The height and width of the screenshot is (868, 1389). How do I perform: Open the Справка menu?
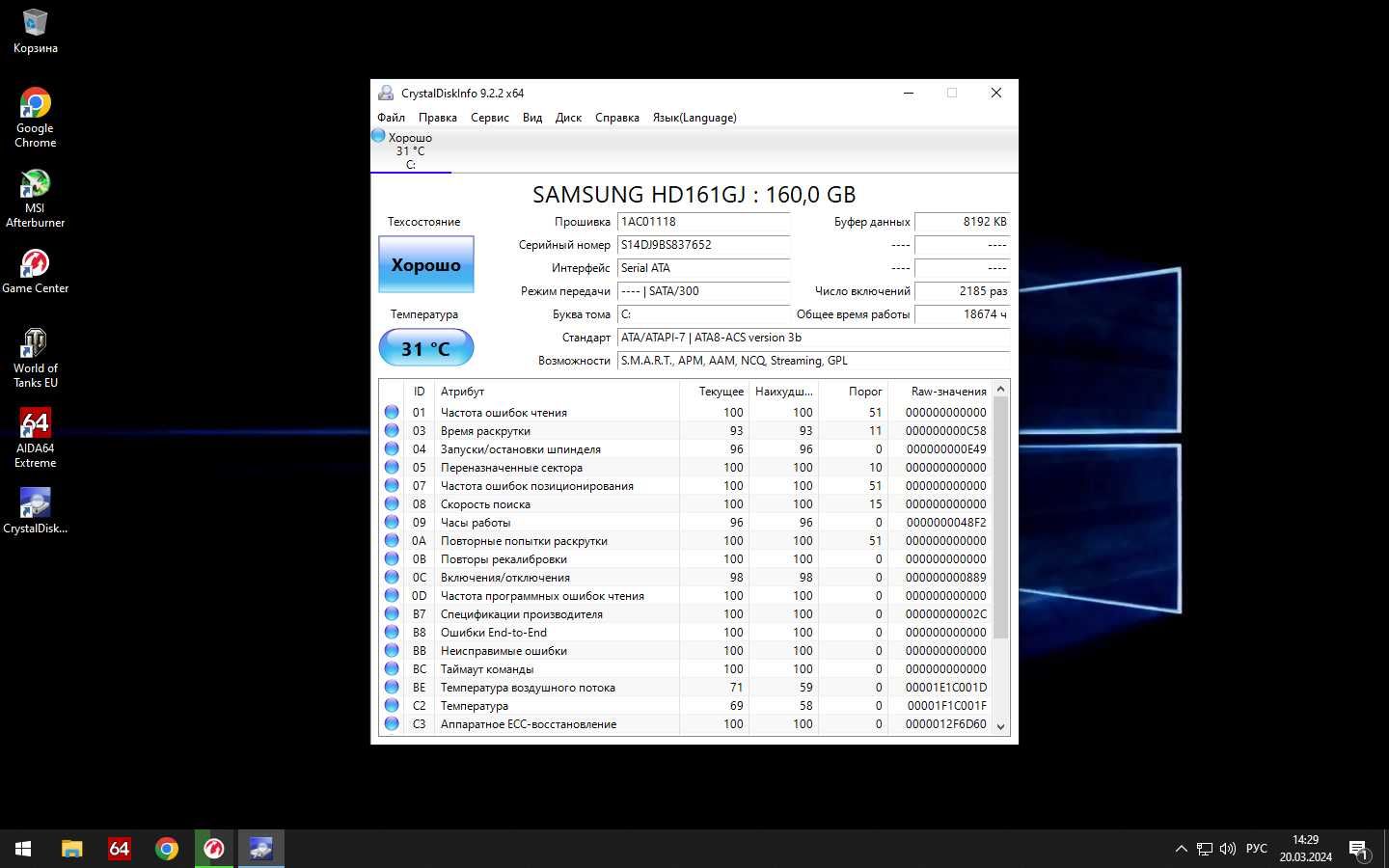pos(617,118)
